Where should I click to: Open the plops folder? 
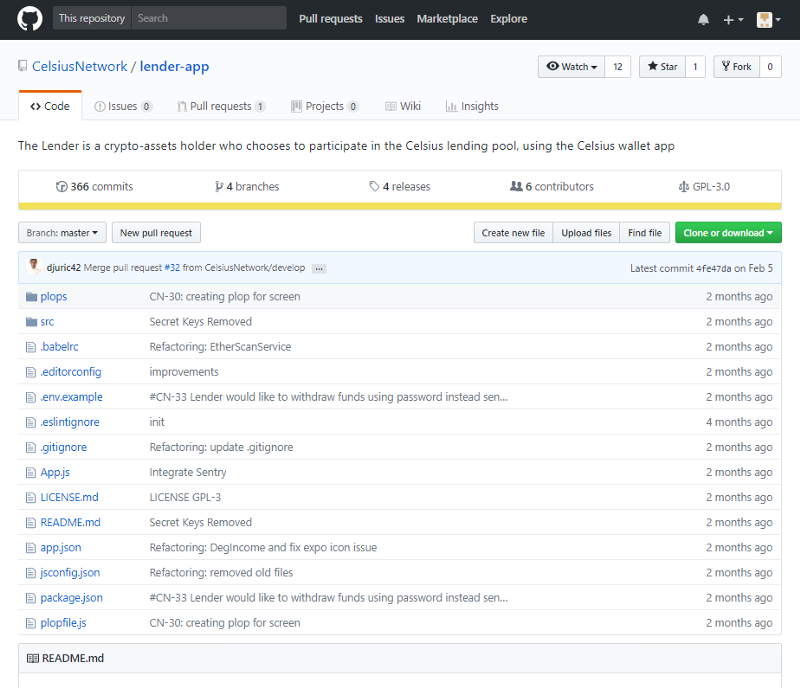pos(54,297)
